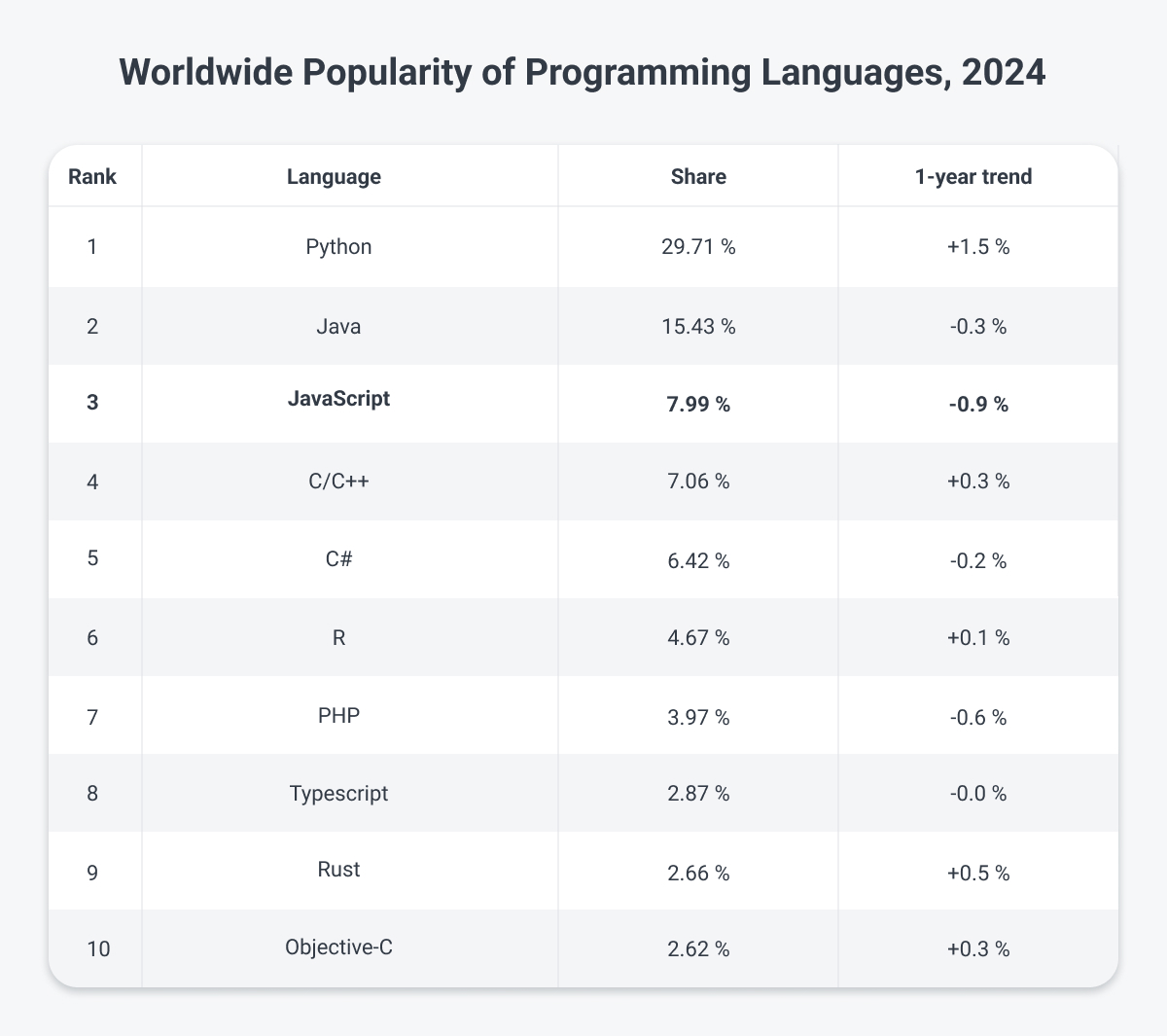Viewport: 1167px width, 1036px height.
Task: Click Rust's +0.5 % trend value
Action: pos(977,873)
